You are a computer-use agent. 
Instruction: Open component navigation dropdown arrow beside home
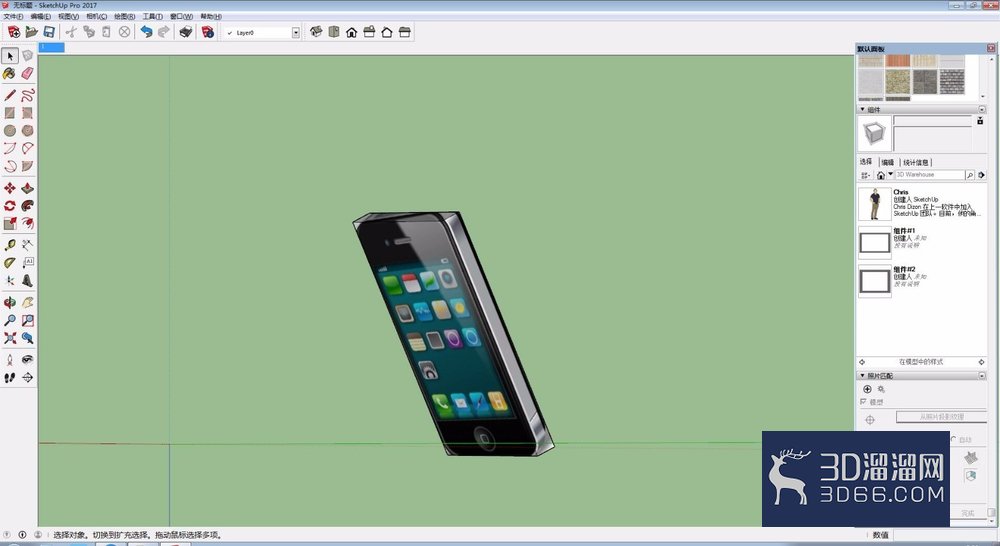click(890, 174)
